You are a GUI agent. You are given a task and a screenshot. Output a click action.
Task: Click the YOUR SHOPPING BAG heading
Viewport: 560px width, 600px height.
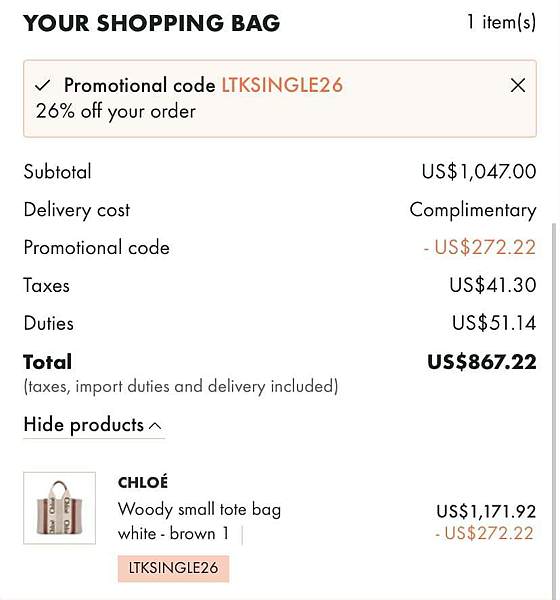point(152,23)
